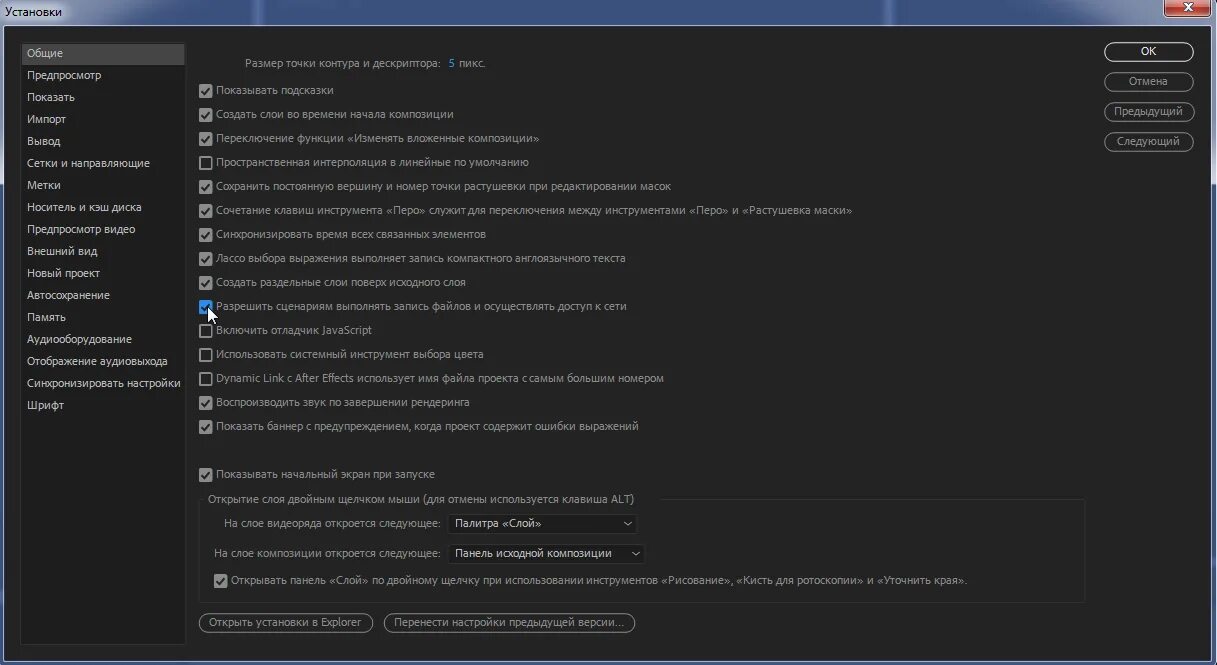The width and height of the screenshot is (1217, 665).
Task: Open the «Показать» settings category
Action: coord(103,97)
